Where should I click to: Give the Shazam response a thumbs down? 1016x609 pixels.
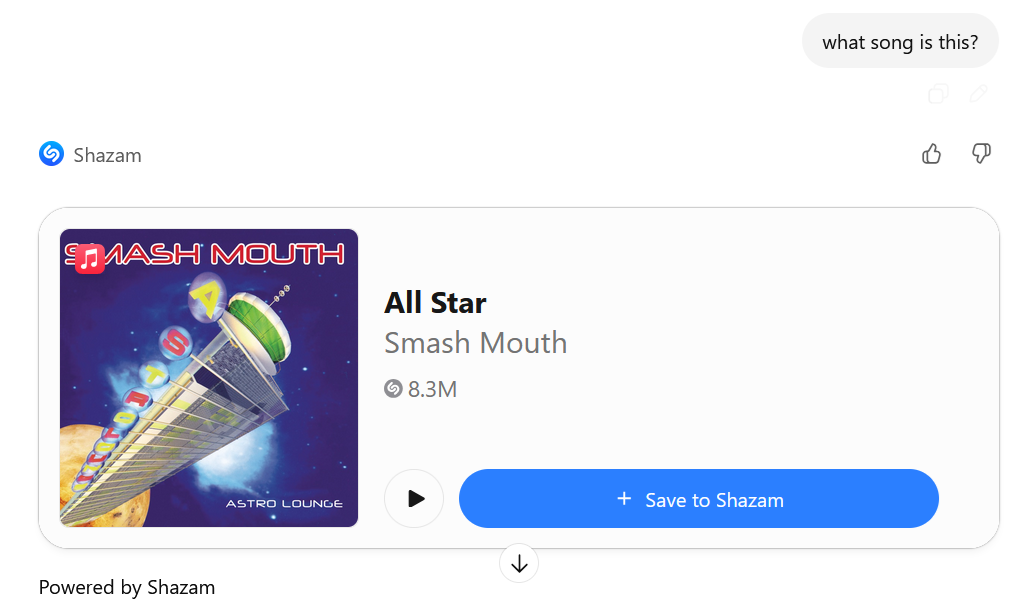click(x=981, y=154)
